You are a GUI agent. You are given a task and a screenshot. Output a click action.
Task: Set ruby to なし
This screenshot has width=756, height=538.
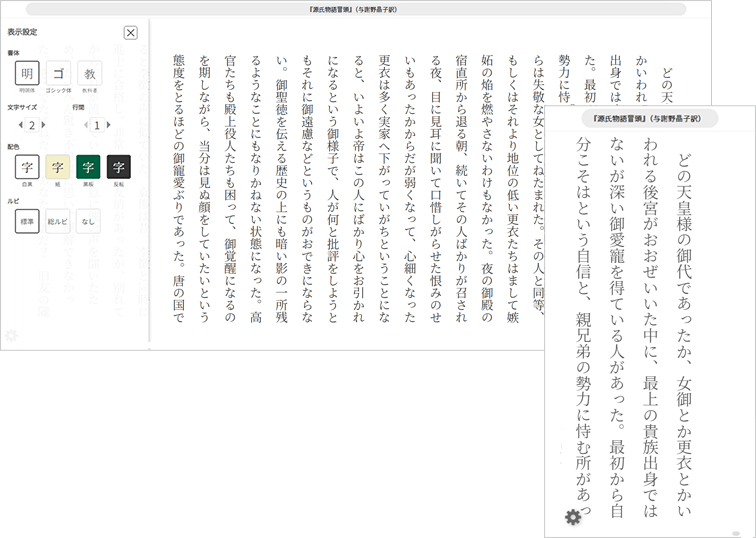click(88, 221)
